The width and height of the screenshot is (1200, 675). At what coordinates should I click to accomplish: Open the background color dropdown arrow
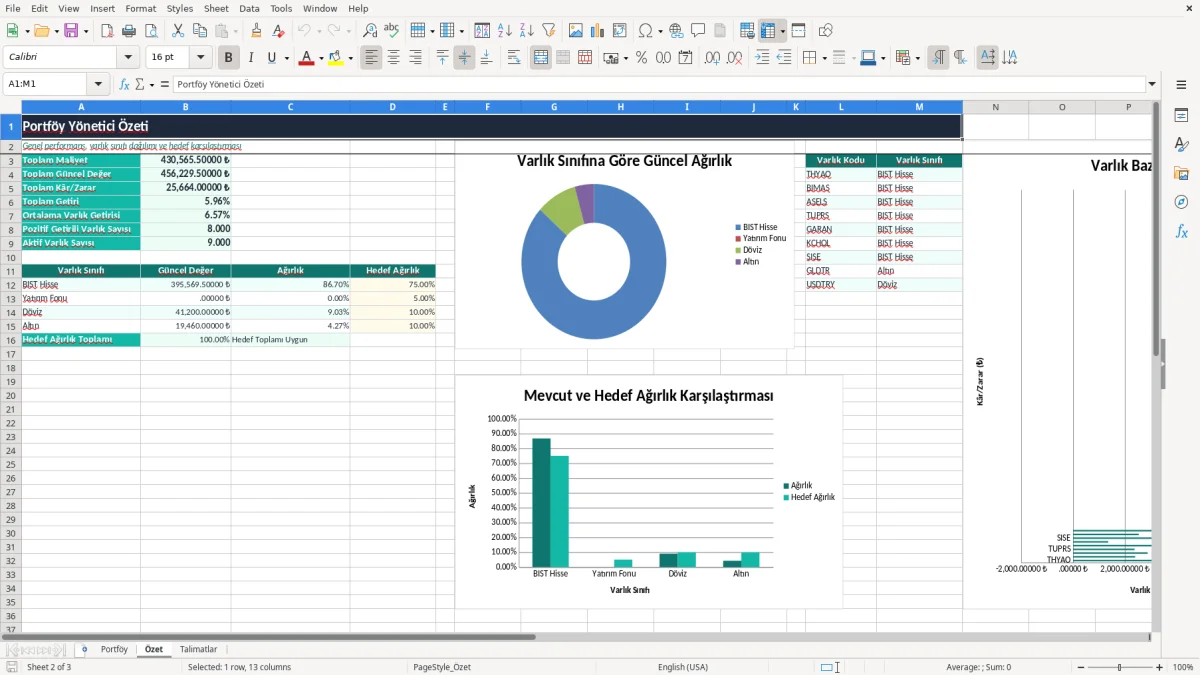(x=350, y=58)
